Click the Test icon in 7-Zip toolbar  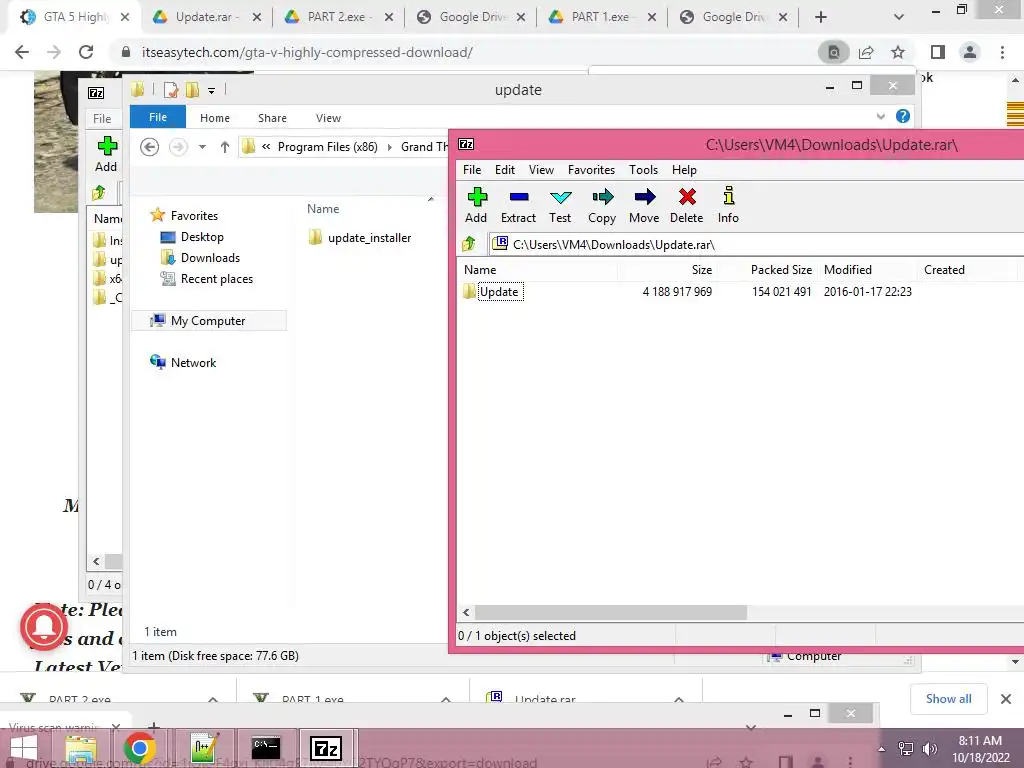pos(560,197)
